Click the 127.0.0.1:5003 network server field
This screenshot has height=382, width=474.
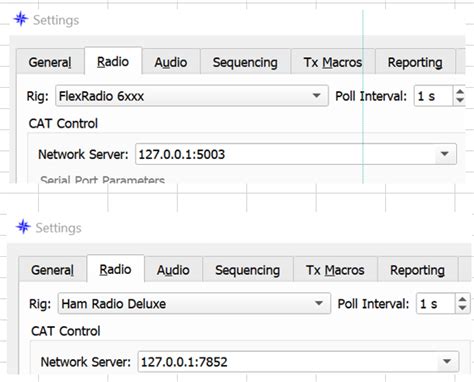point(285,154)
